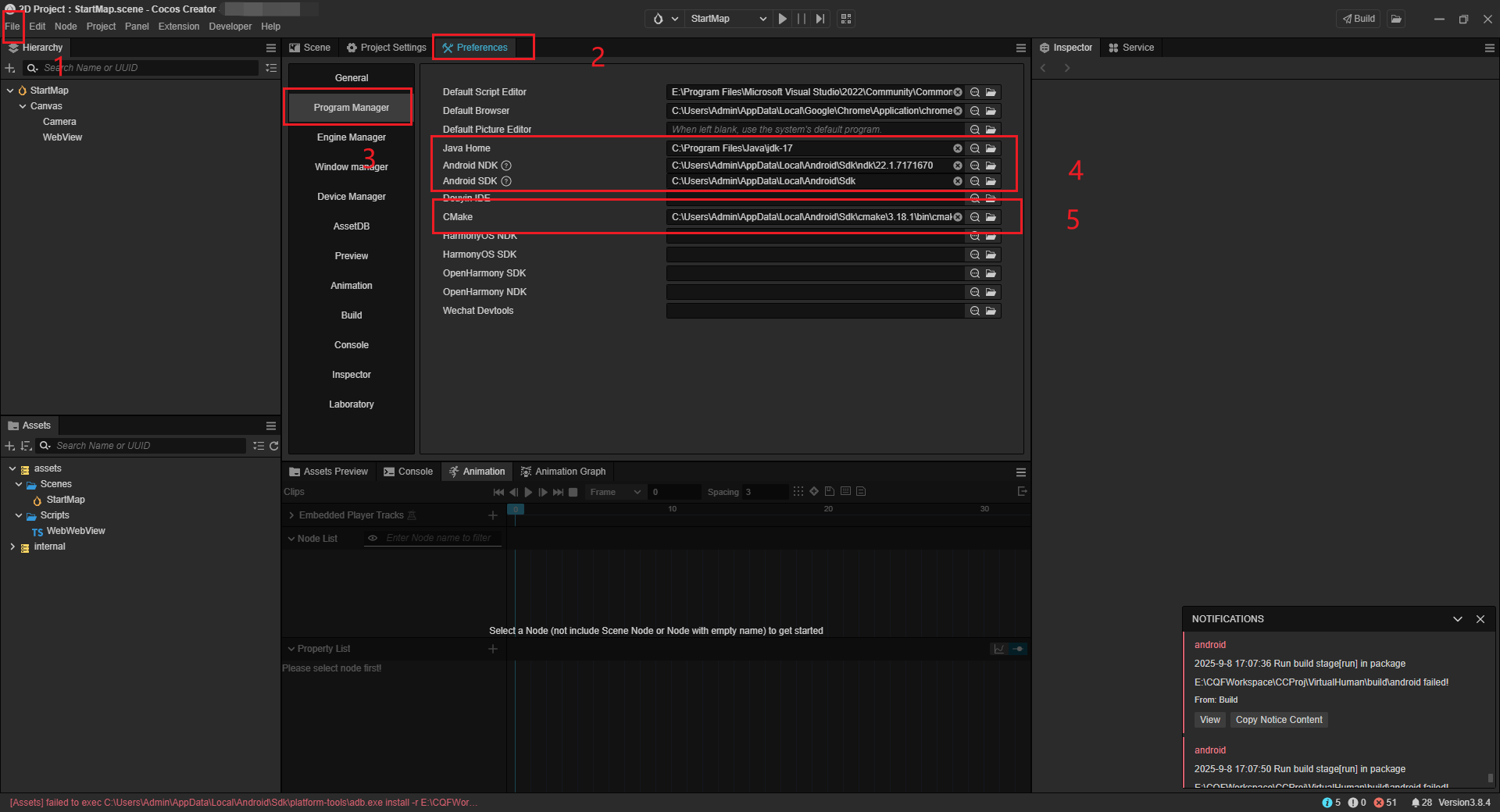The height and width of the screenshot is (812, 1500).
Task: Select the Service tab
Action: coord(1130,48)
